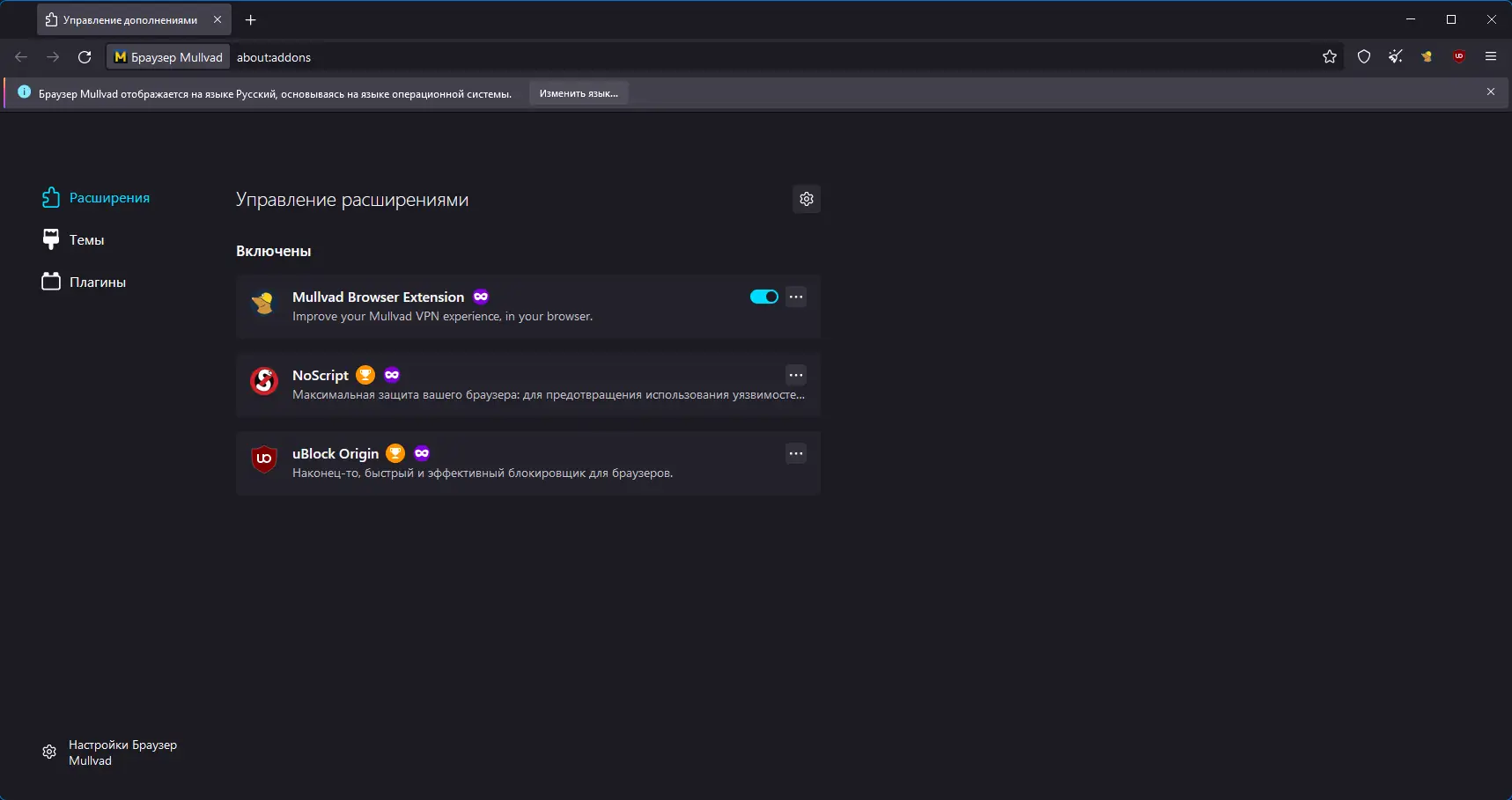The image size is (1512, 800).
Task: Open the extensions tools gear menu
Action: coord(807,199)
